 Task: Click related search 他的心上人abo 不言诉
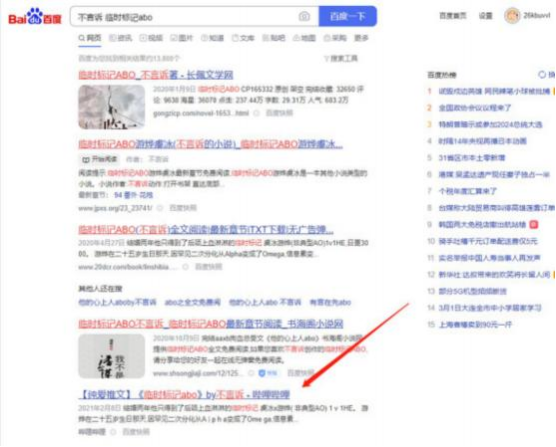(x=265, y=302)
